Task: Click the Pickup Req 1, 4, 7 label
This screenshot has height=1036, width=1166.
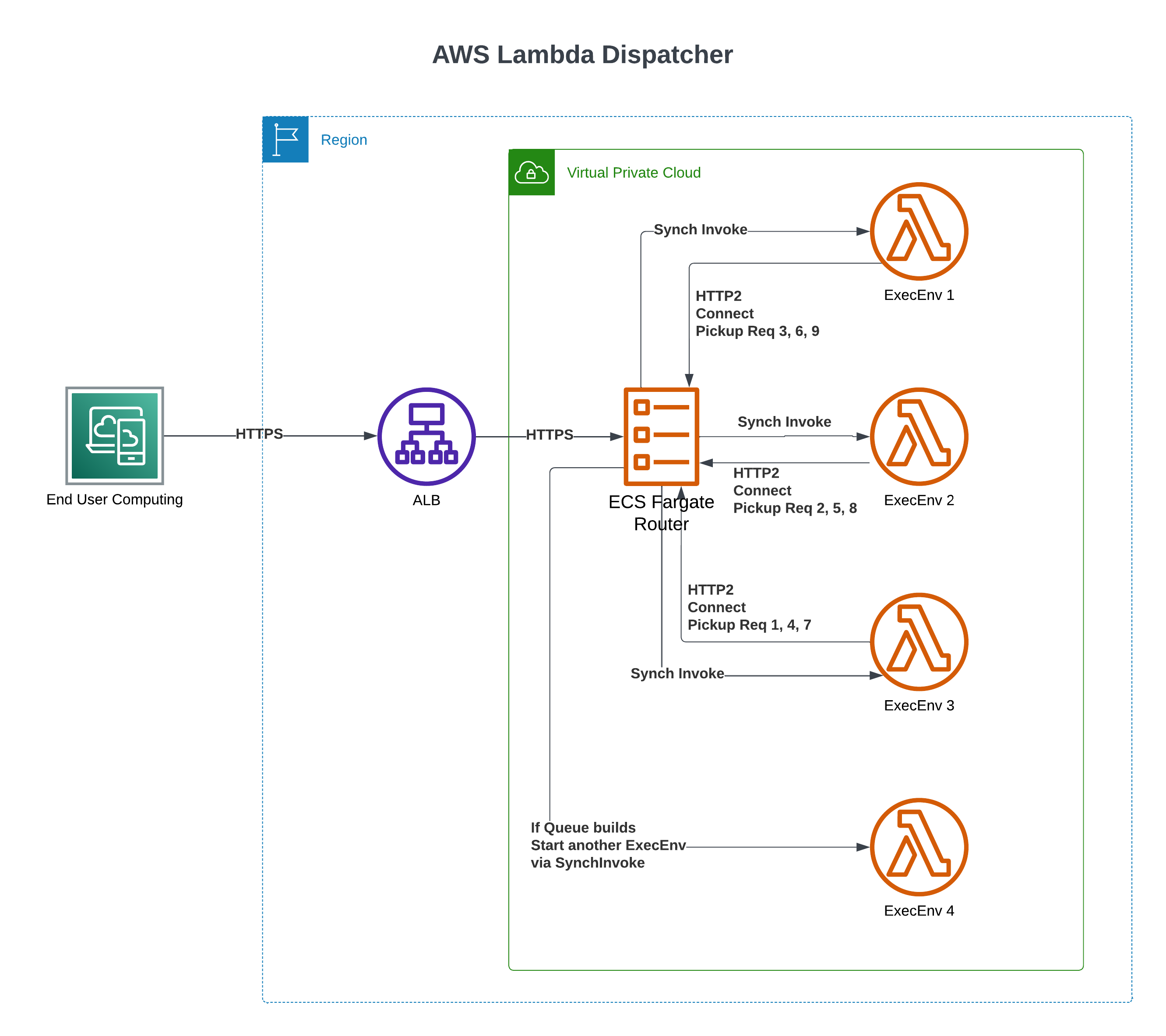Action: pyautogui.click(x=749, y=625)
